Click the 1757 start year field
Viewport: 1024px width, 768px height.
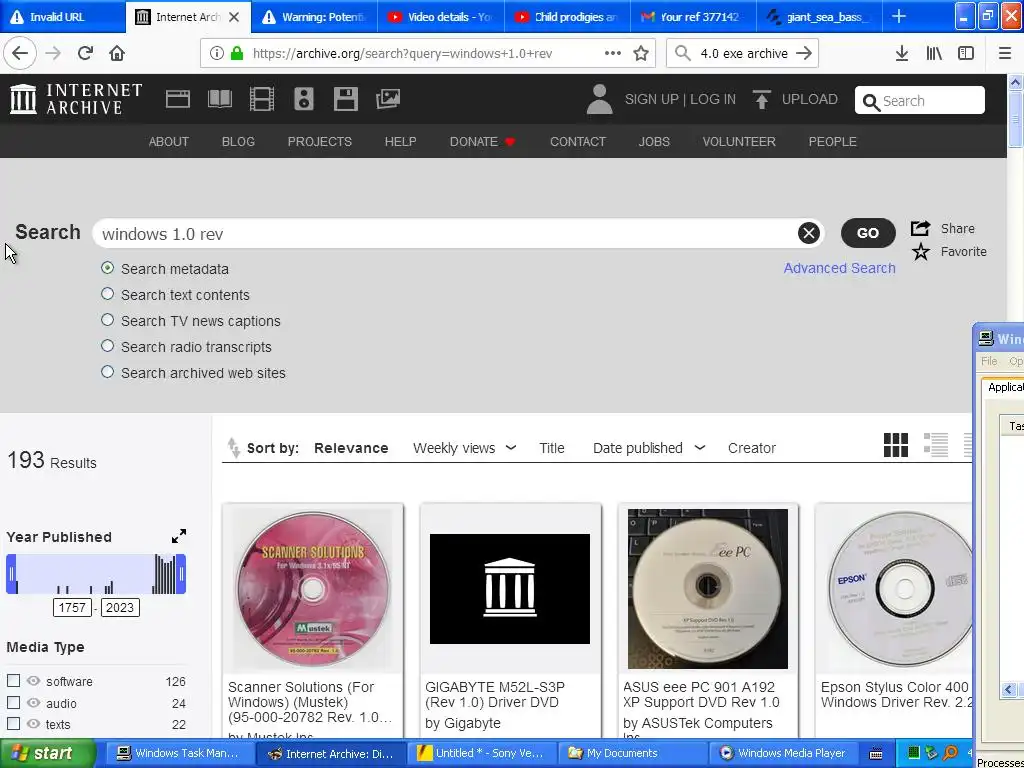click(x=72, y=607)
